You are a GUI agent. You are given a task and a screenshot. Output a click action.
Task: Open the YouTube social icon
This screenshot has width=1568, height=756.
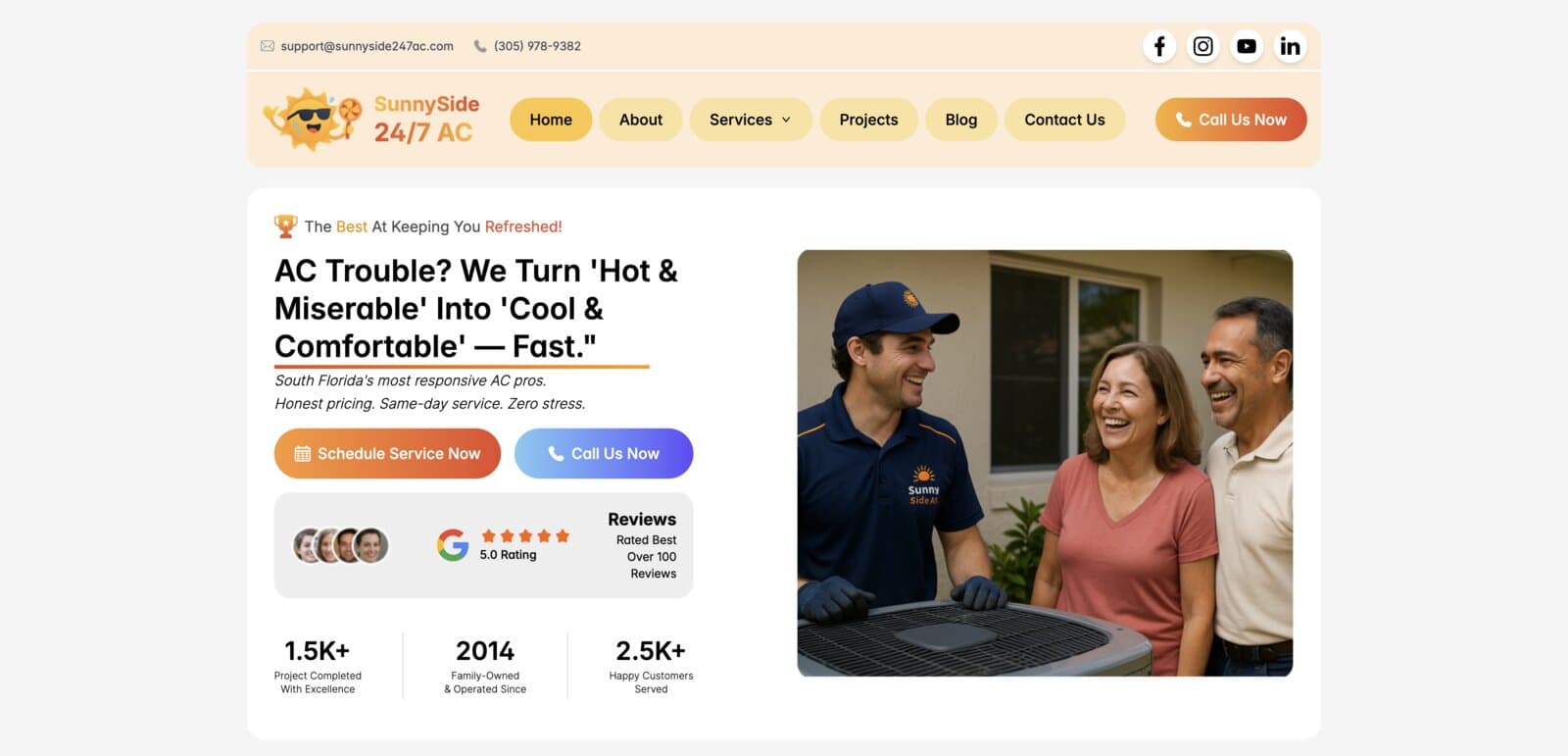coord(1247,46)
